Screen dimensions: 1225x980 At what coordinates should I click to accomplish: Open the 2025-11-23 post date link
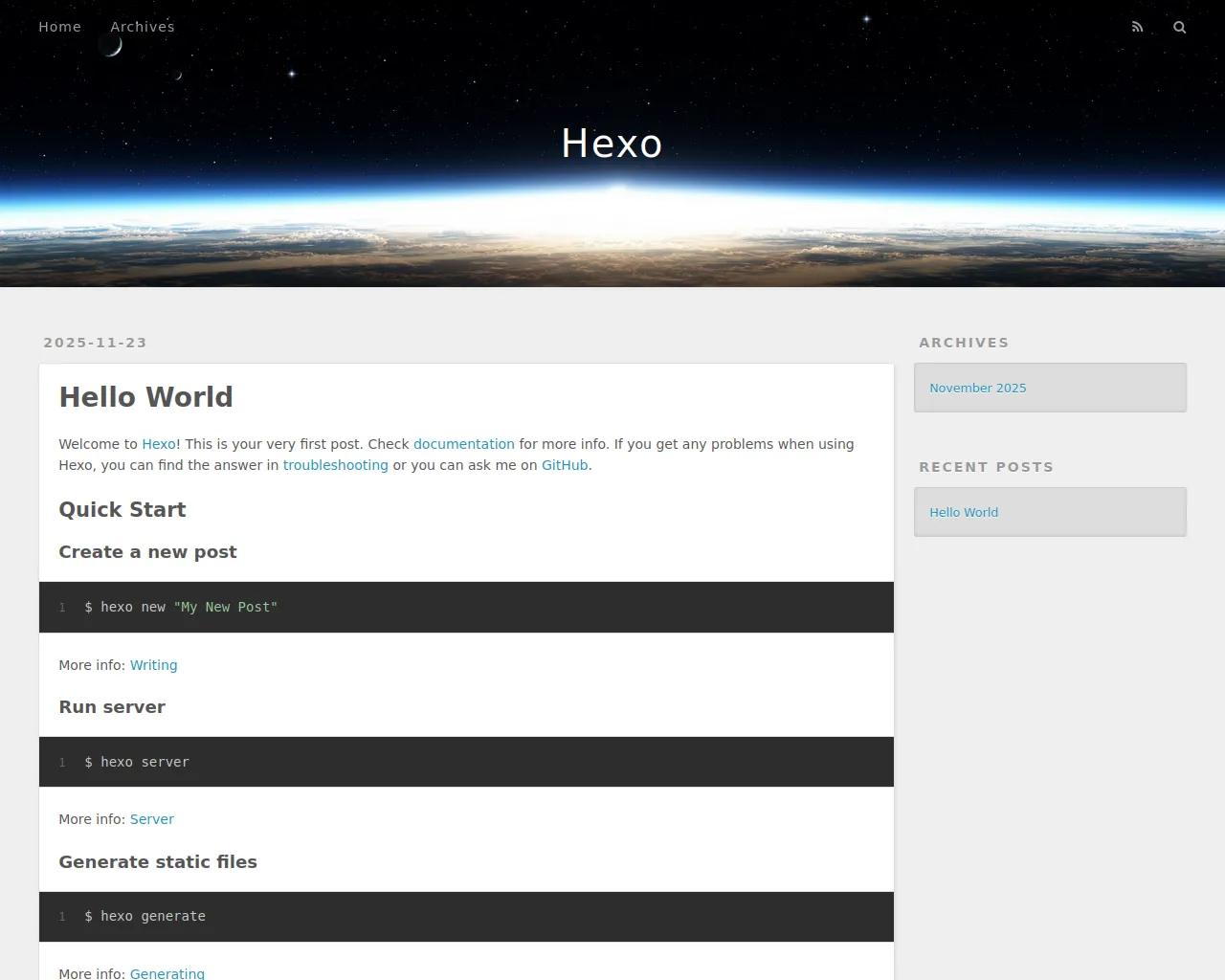[x=95, y=343]
